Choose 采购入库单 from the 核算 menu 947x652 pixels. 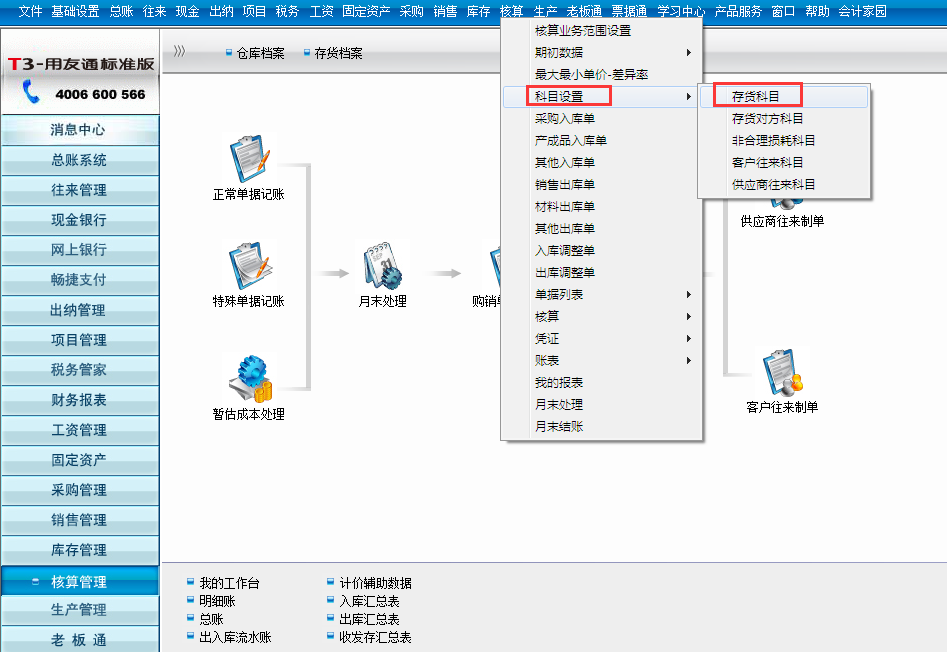coord(564,119)
